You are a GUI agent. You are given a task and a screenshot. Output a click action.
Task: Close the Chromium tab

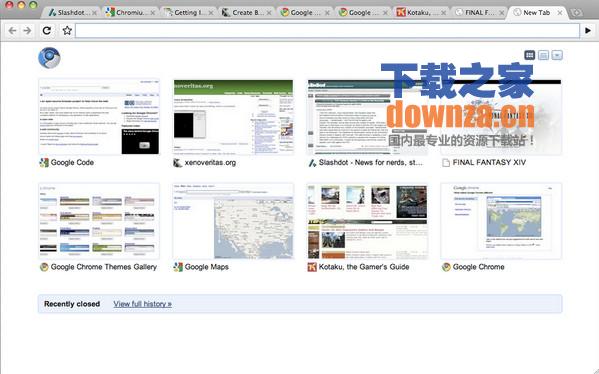pyautogui.click(x=152, y=13)
